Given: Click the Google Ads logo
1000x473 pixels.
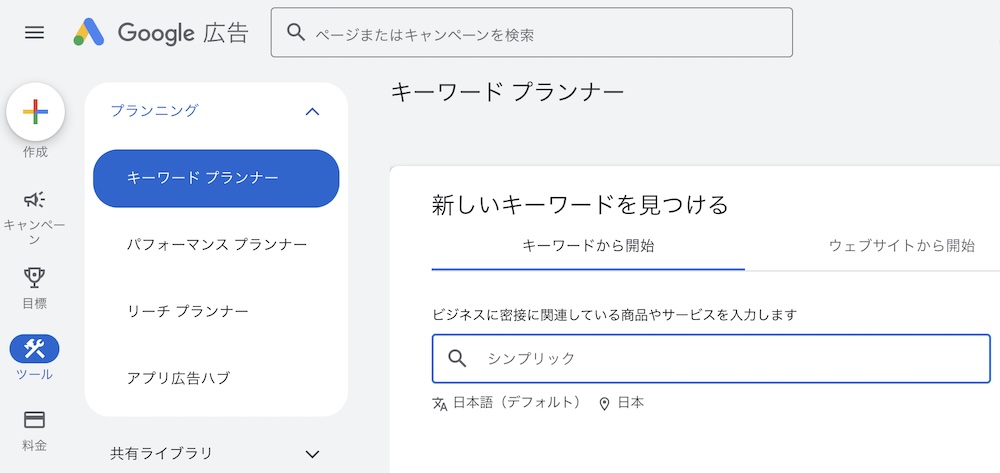Looking at the screenshot, I should (160, 33).
